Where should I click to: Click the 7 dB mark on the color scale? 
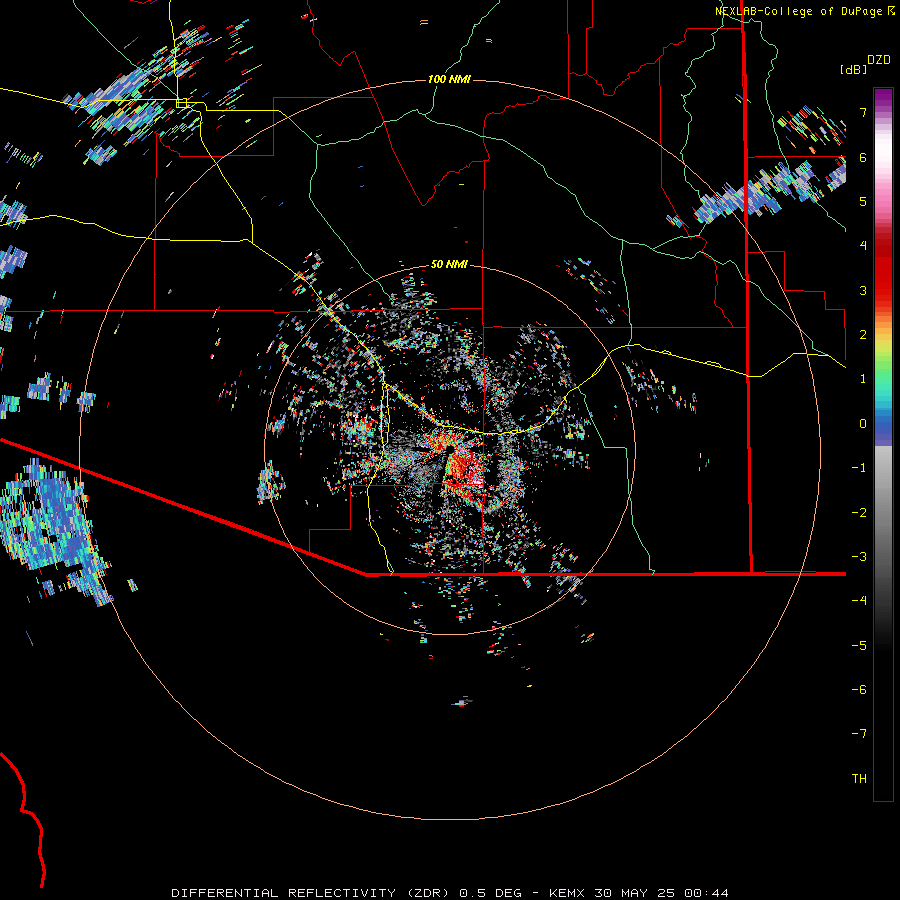[863, 112]
